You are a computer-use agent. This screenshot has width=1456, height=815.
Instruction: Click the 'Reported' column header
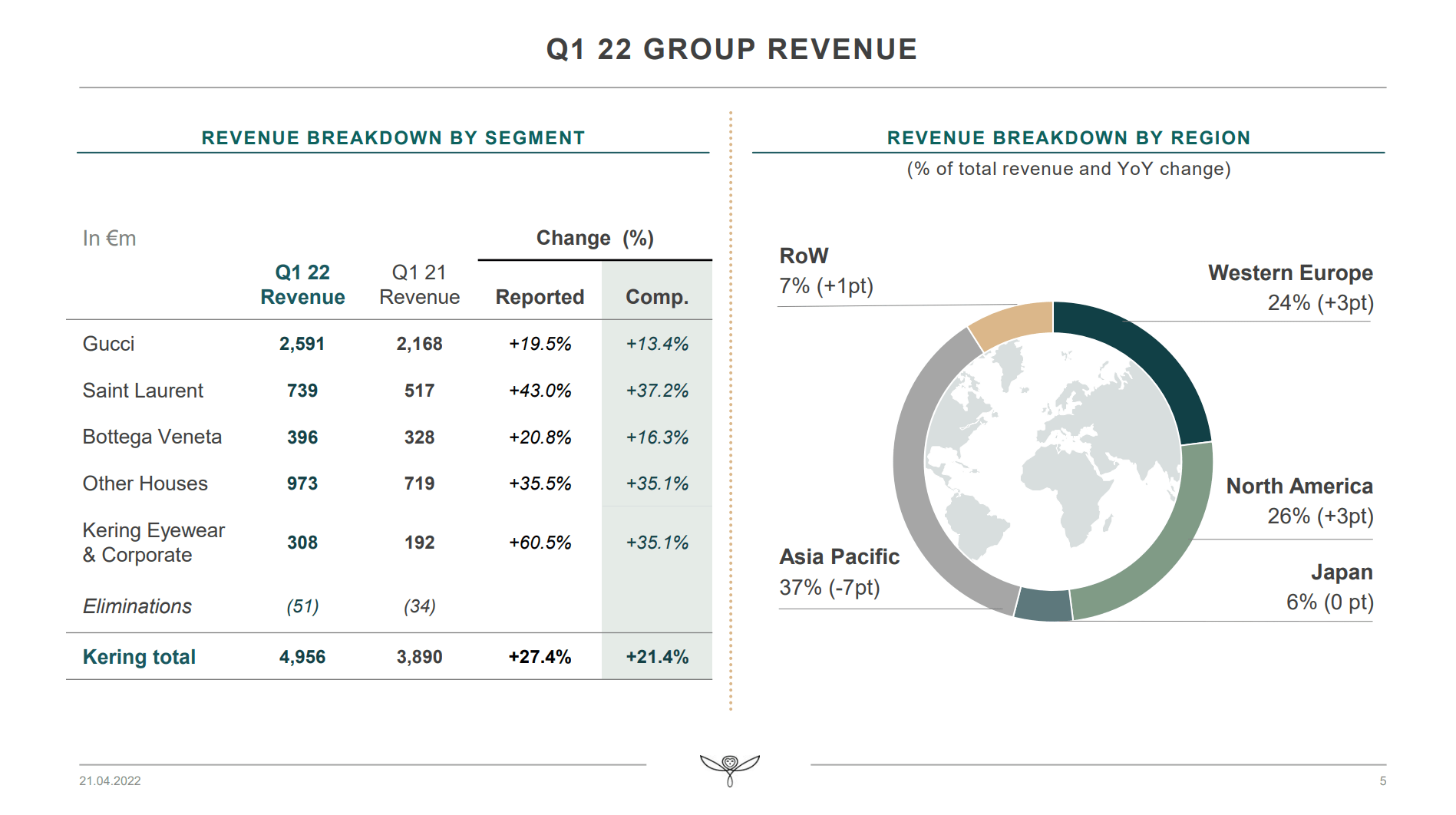tap(540, 297)
